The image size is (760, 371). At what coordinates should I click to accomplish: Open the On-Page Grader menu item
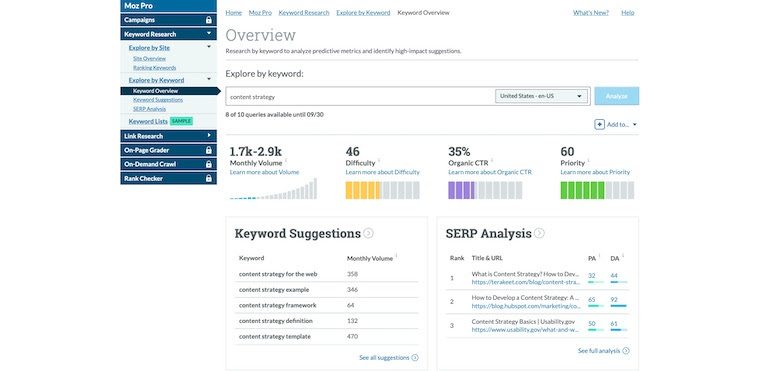pyautogui.click(x=169, y=150)
